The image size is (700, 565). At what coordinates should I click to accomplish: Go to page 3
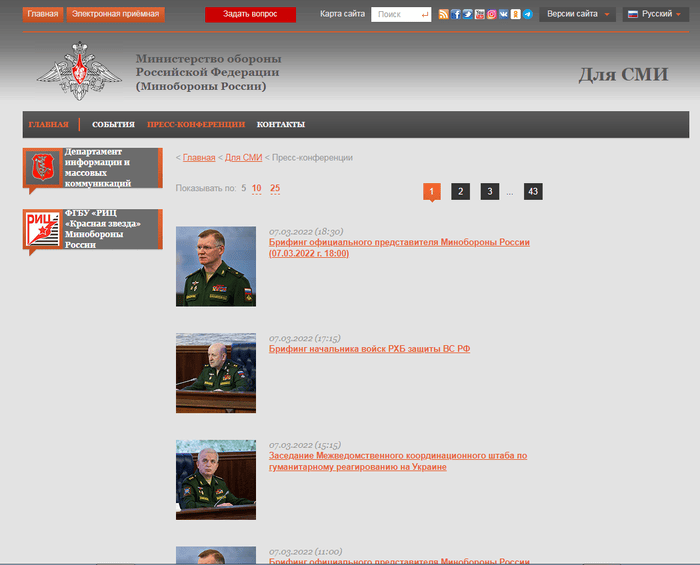tap(490, 191)
